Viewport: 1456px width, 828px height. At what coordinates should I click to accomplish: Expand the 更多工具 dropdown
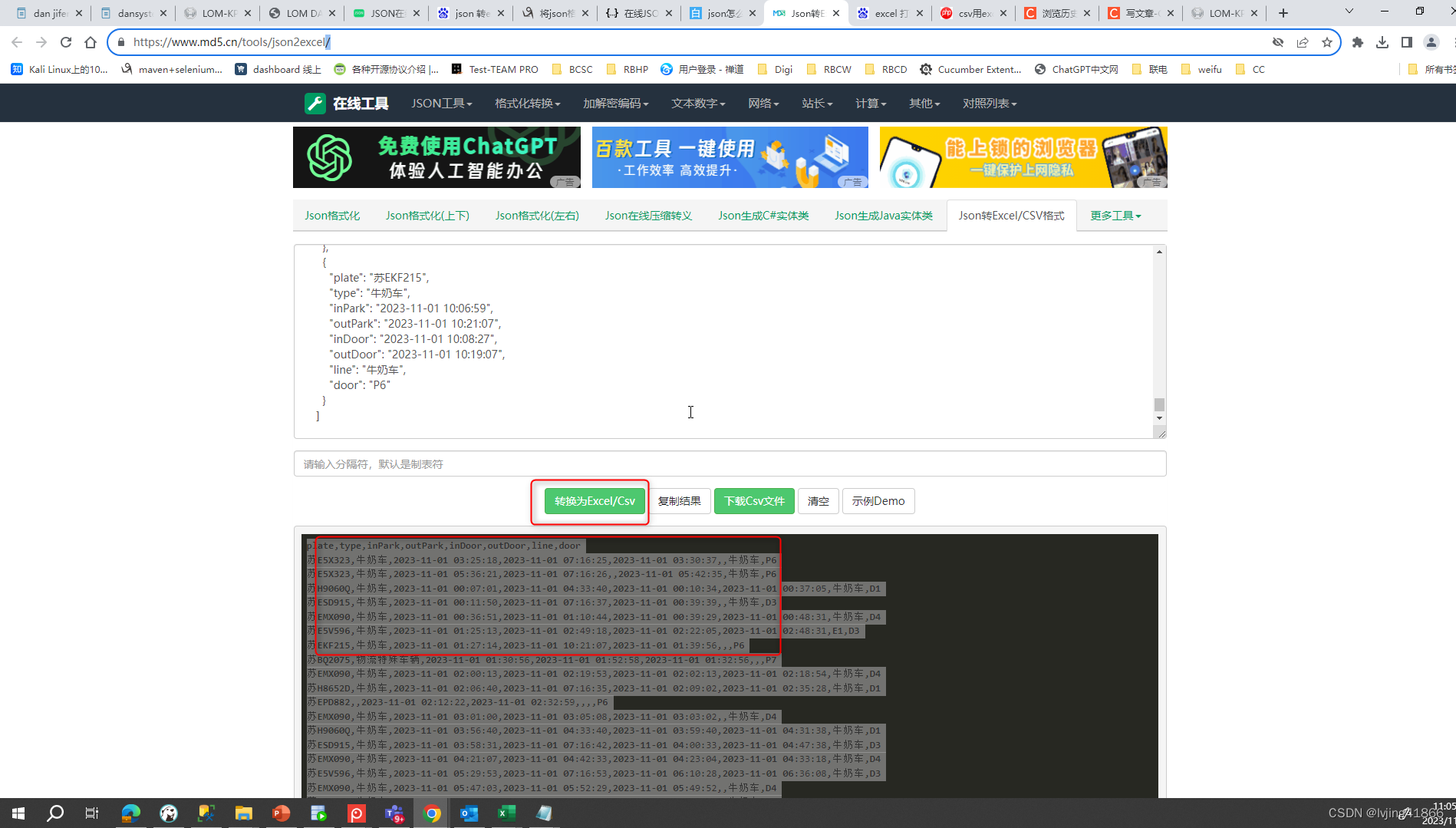[x=1115, y=216]
